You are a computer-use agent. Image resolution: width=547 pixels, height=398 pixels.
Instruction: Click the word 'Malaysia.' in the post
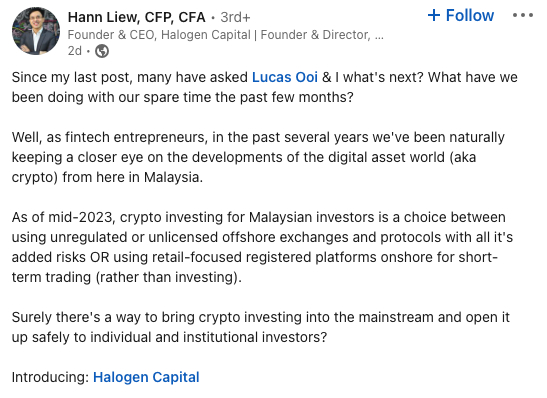coord(173,177)
